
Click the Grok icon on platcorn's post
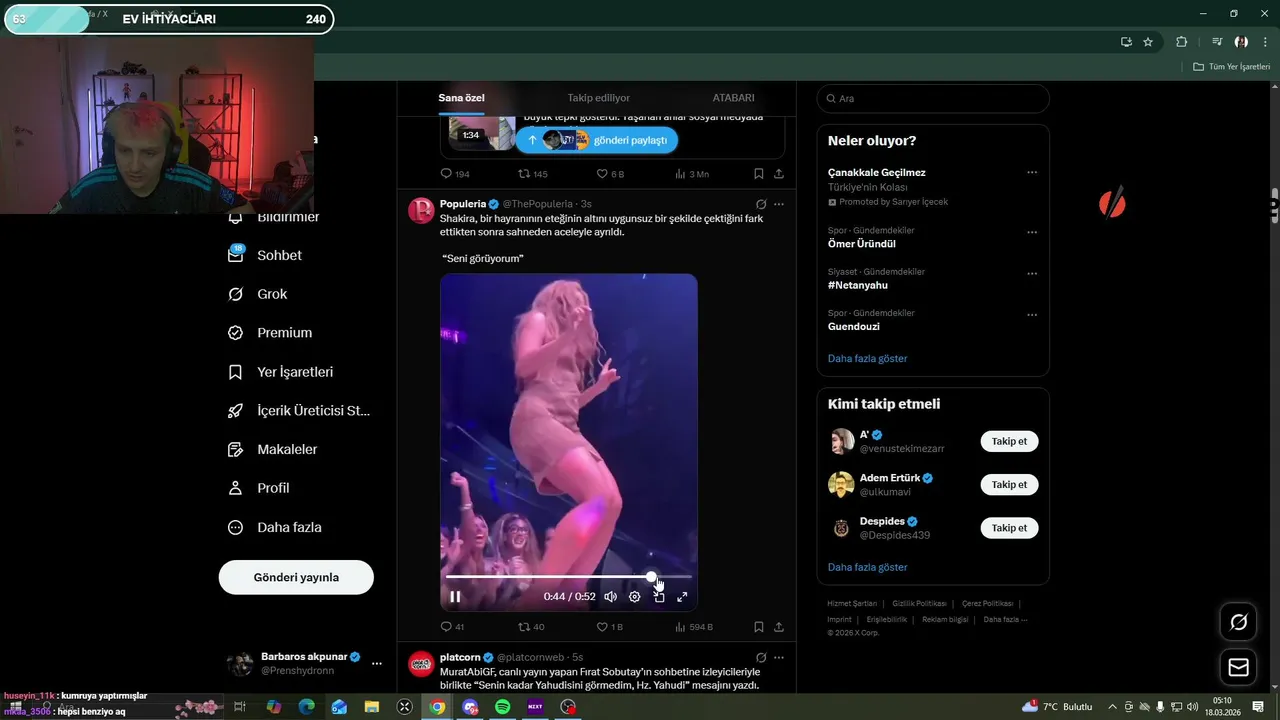pyautogui.click(x=761, y=657)
